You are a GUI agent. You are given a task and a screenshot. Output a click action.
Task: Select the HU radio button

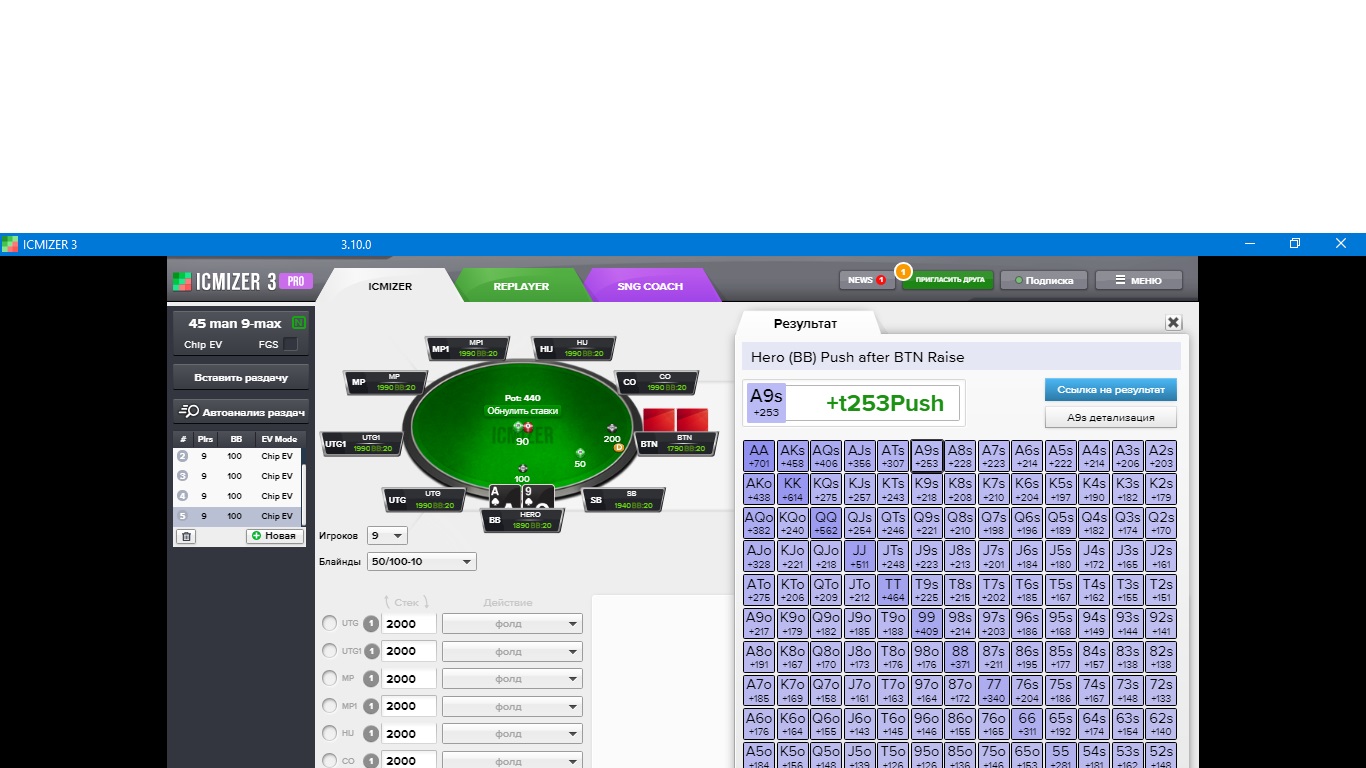pyautogui.click(x=329, y=733)
